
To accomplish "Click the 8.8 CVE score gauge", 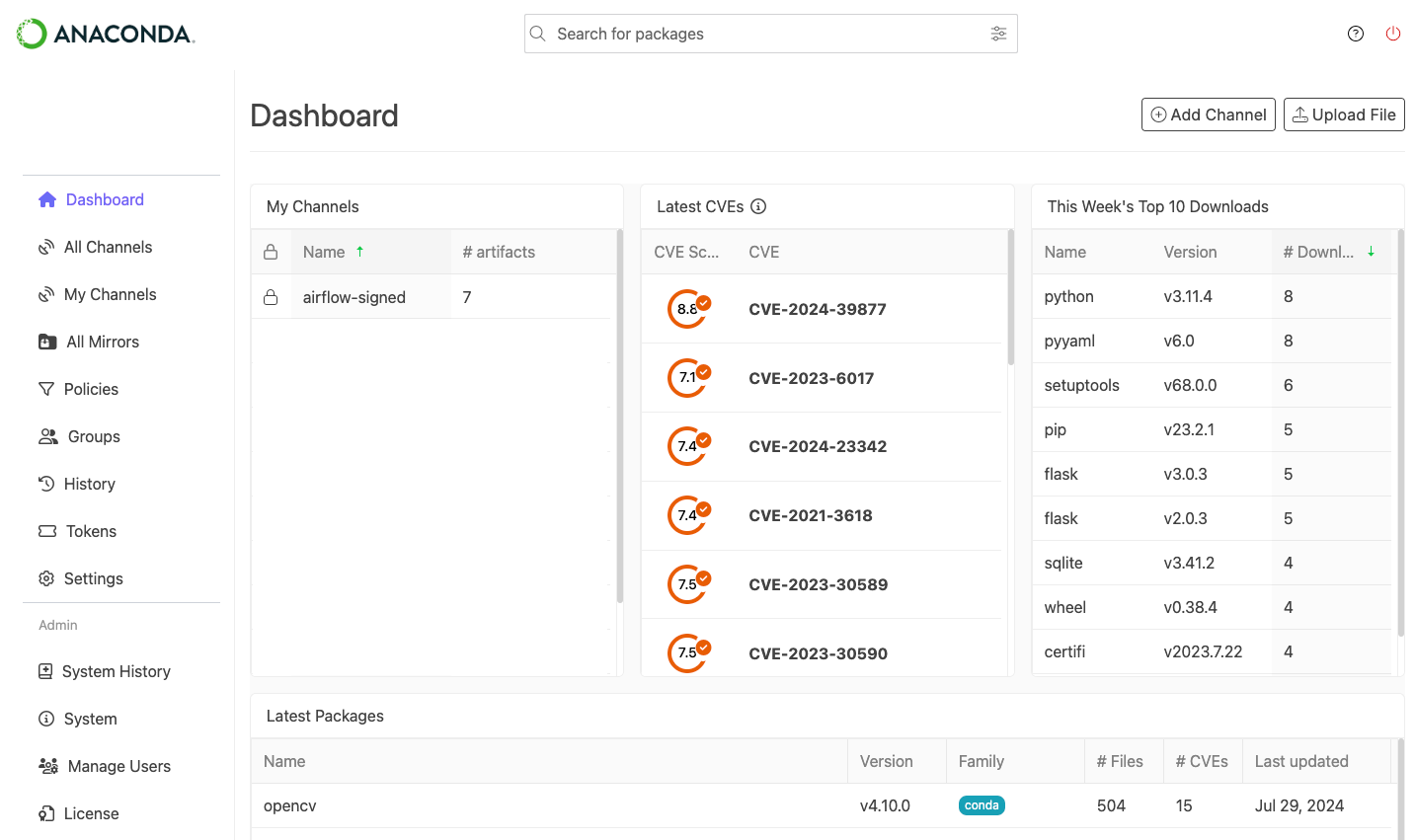I will pyautogui.click(x=689, y=309).
